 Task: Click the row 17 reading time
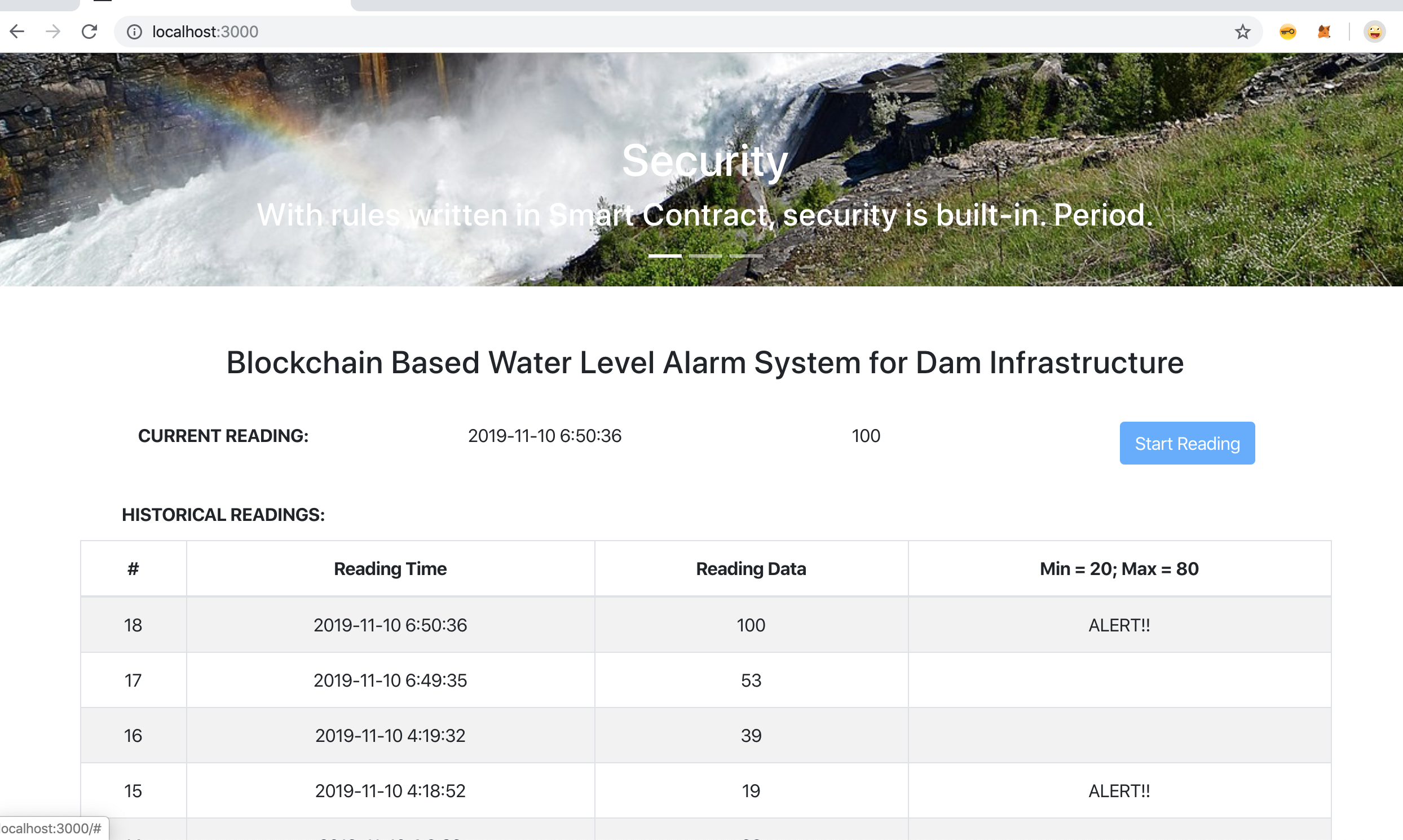[390, 680]
